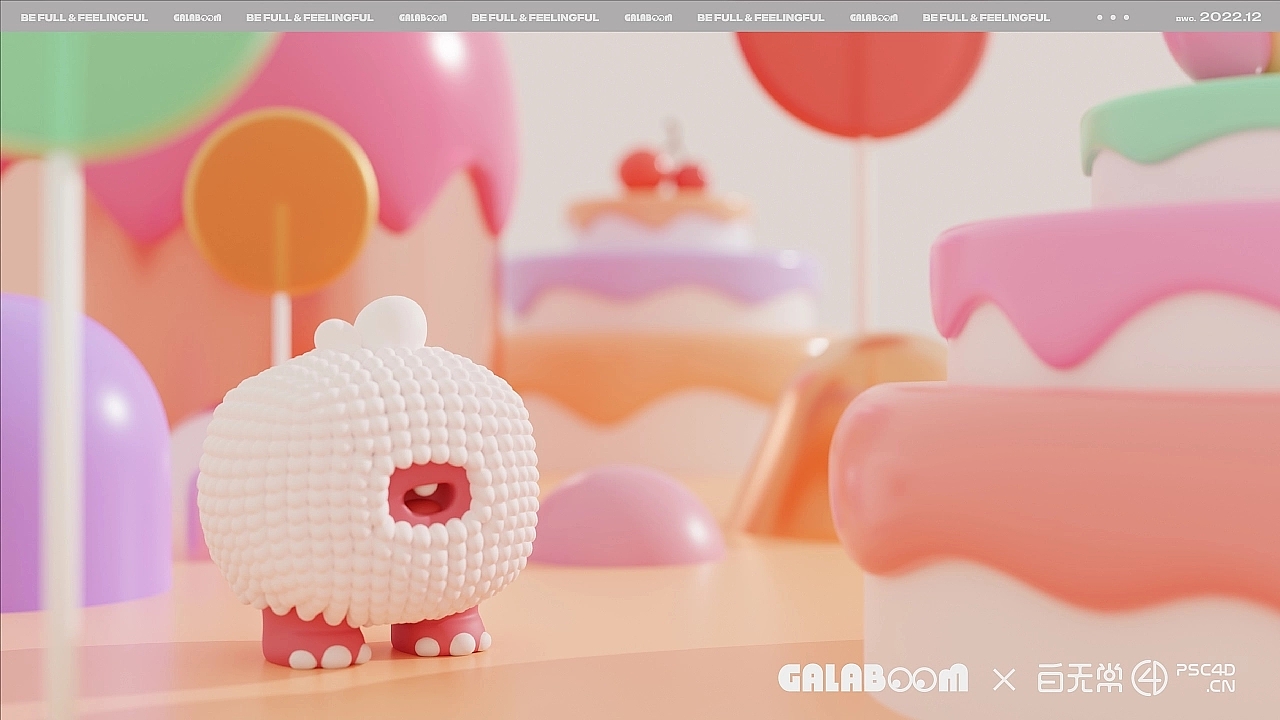The height and width of the screenshot is (720, 1280).
Task: Click the 2022.12 date in the top banner
Action: click(1230, 17)
